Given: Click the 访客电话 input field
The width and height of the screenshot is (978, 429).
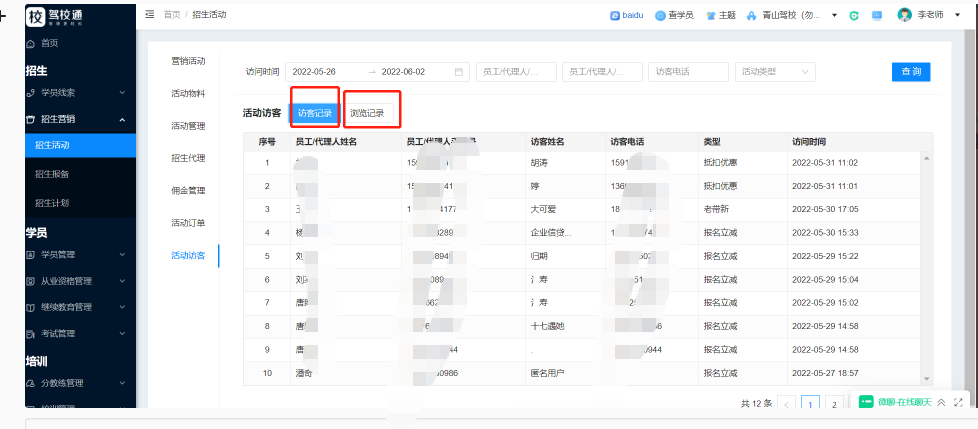Looking at the screenshot, I should pyautogui.click(x=688, y=72).
